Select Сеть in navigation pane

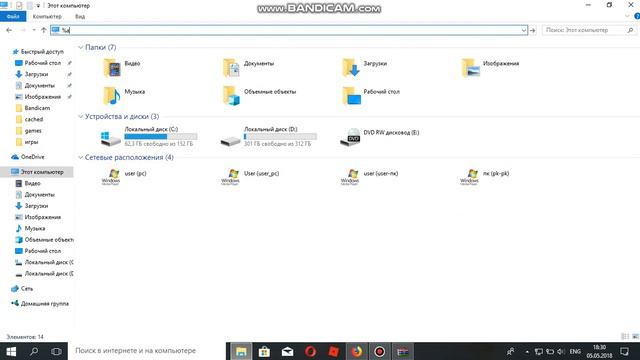pos(22,289)
